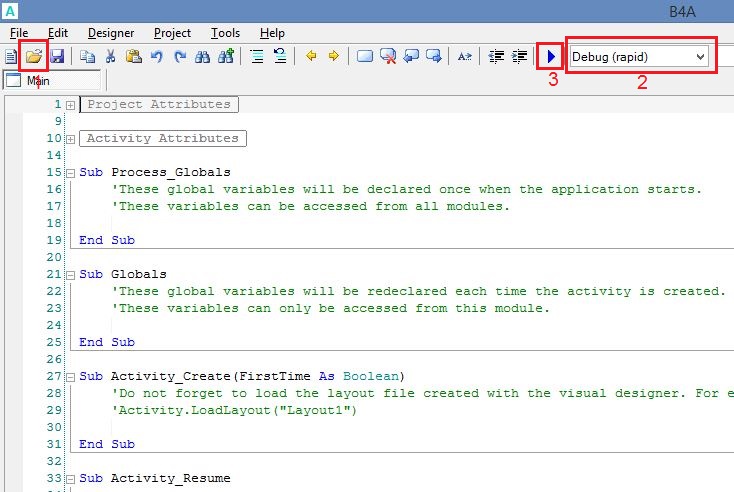
Task: Open the Tools menu
Action: (225, 33)
